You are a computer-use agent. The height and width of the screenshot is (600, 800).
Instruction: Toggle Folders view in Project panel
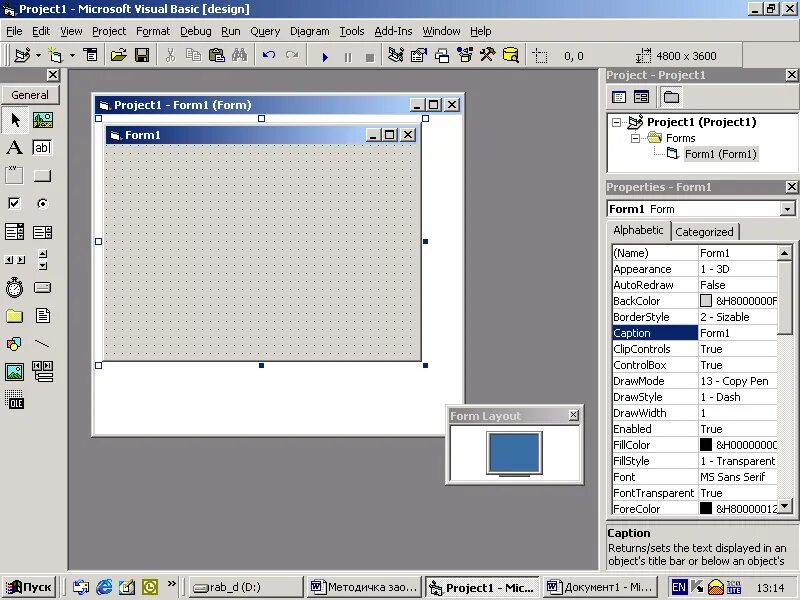[671, 97]
